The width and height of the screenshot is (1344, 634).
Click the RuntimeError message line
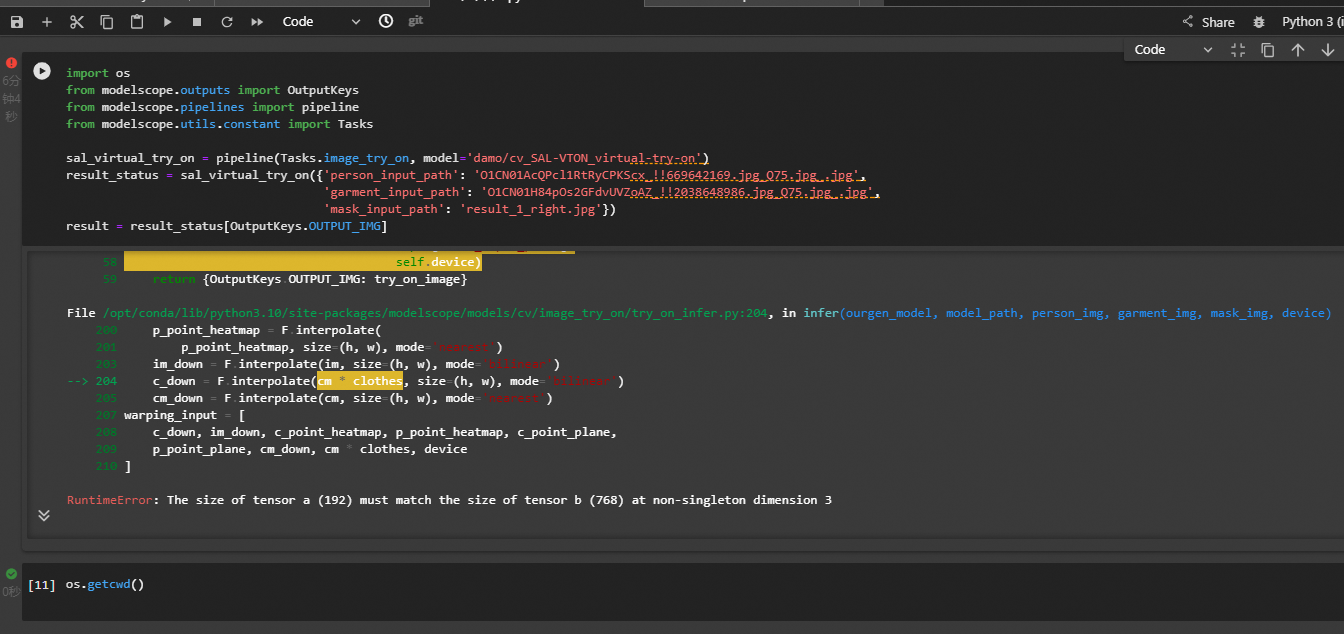pyautogui.click(x=449, y=500)
